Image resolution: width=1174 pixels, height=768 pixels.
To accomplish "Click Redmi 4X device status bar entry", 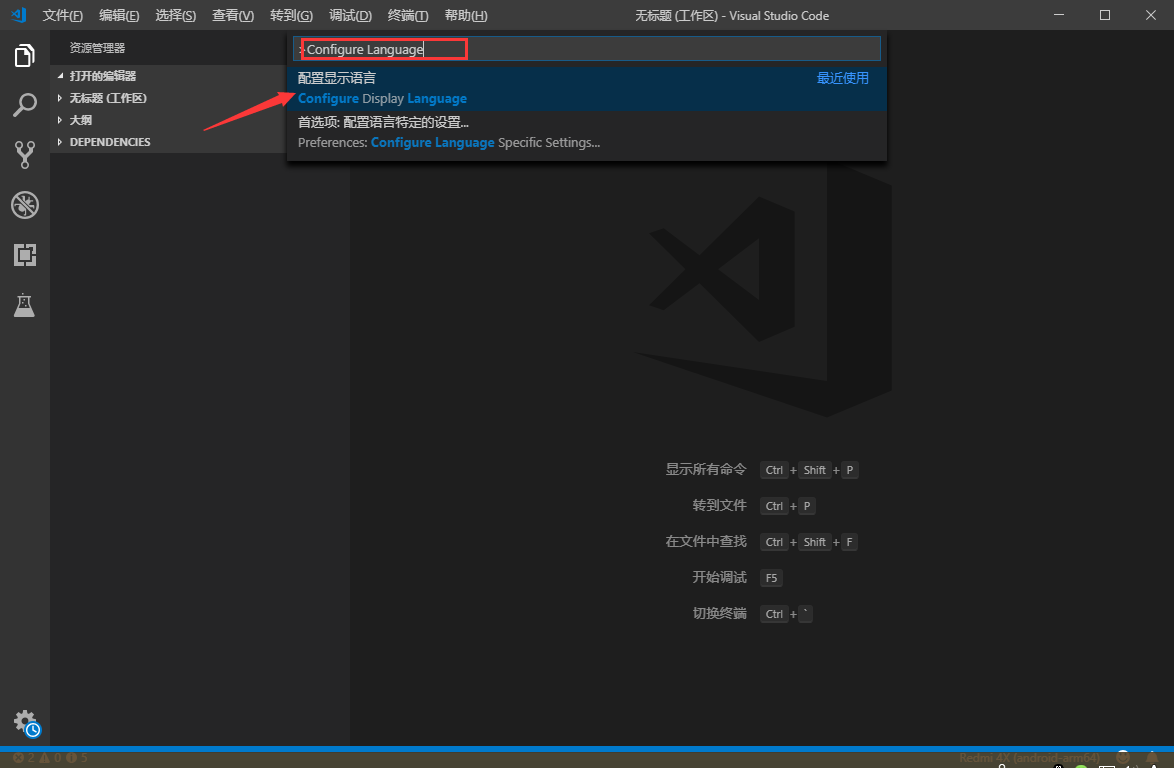I will pyautogui.click(x=1029, y=758).
